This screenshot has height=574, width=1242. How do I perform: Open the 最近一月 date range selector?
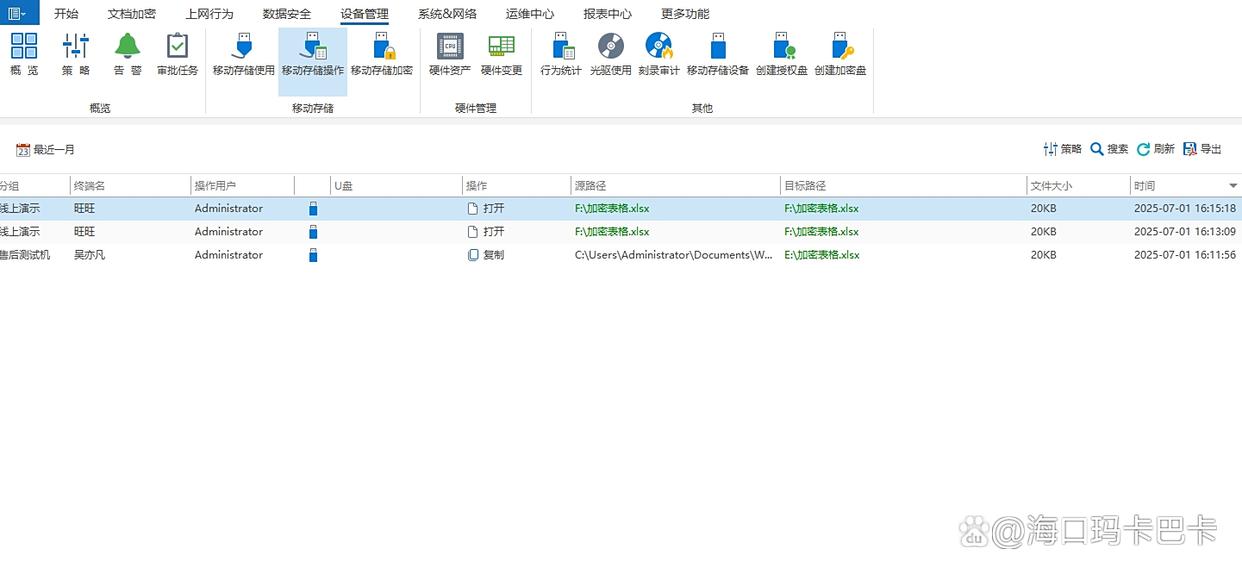[x=46, y=150]
